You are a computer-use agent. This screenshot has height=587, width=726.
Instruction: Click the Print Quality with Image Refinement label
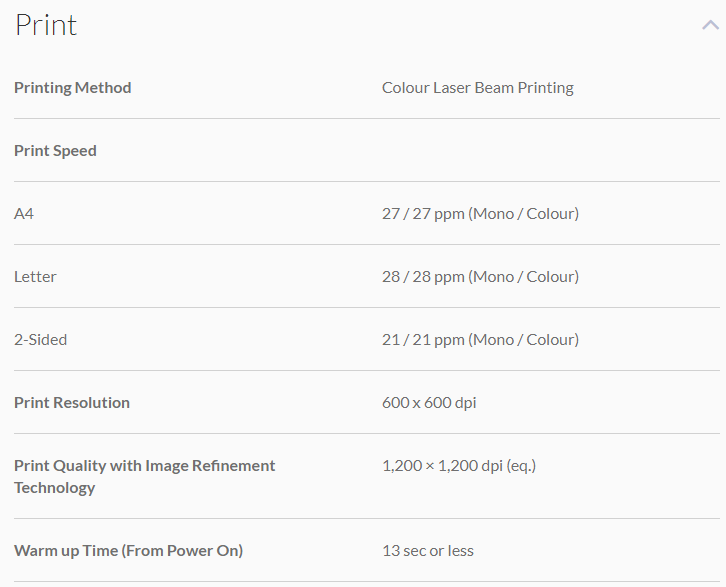coord(144,465)
